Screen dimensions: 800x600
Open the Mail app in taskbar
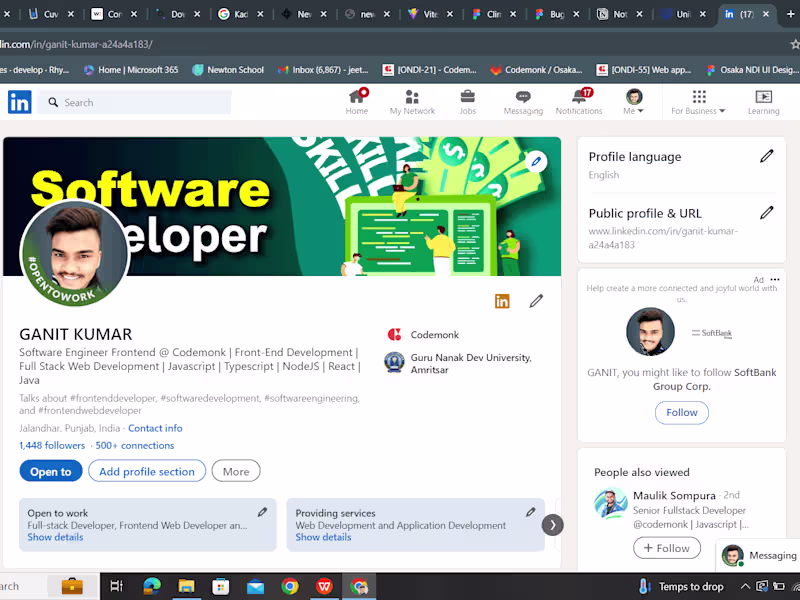tap(255, 587)
